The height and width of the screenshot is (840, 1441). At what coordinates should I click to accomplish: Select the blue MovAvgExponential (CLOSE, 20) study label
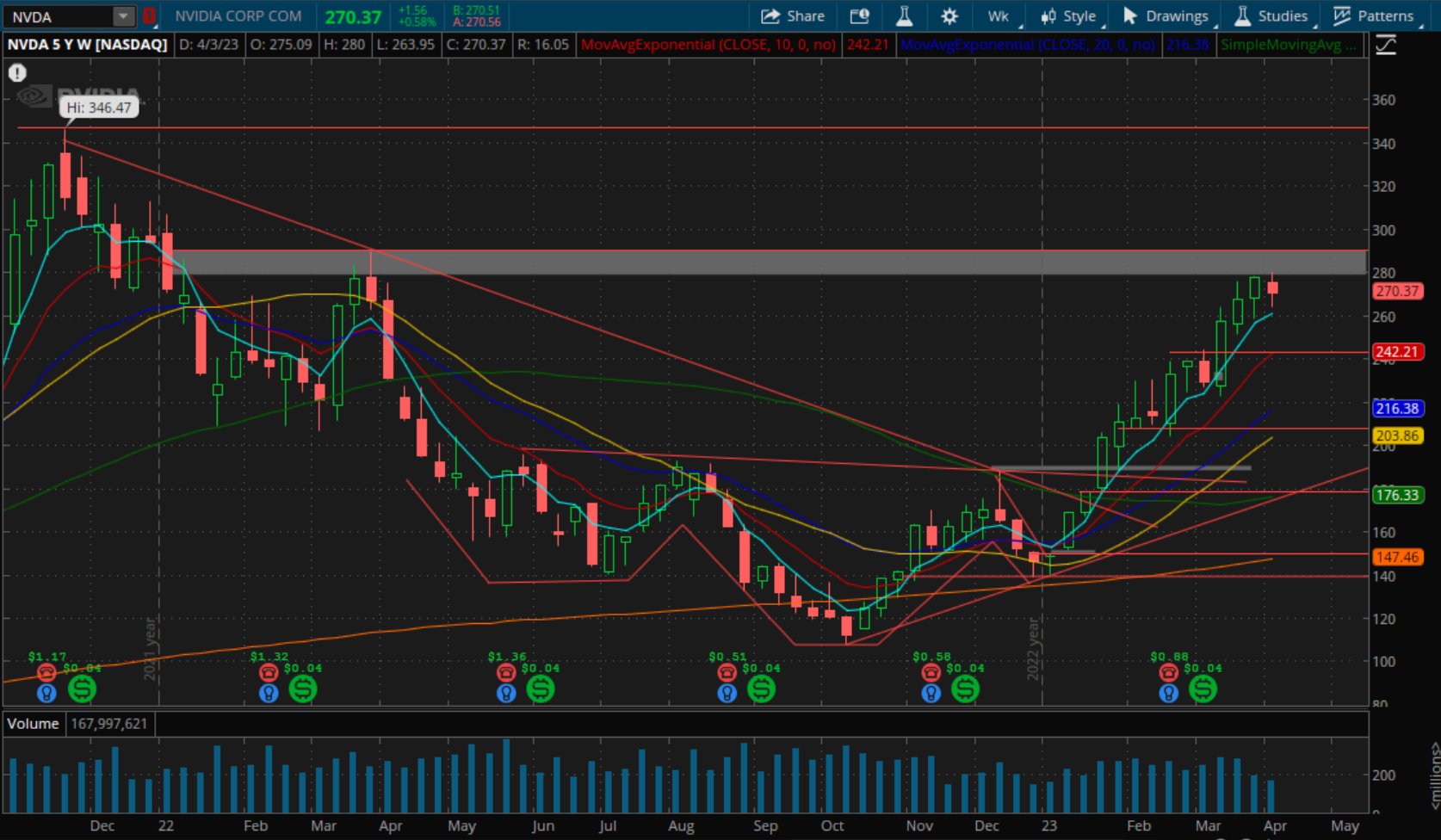pos(1028,45)
